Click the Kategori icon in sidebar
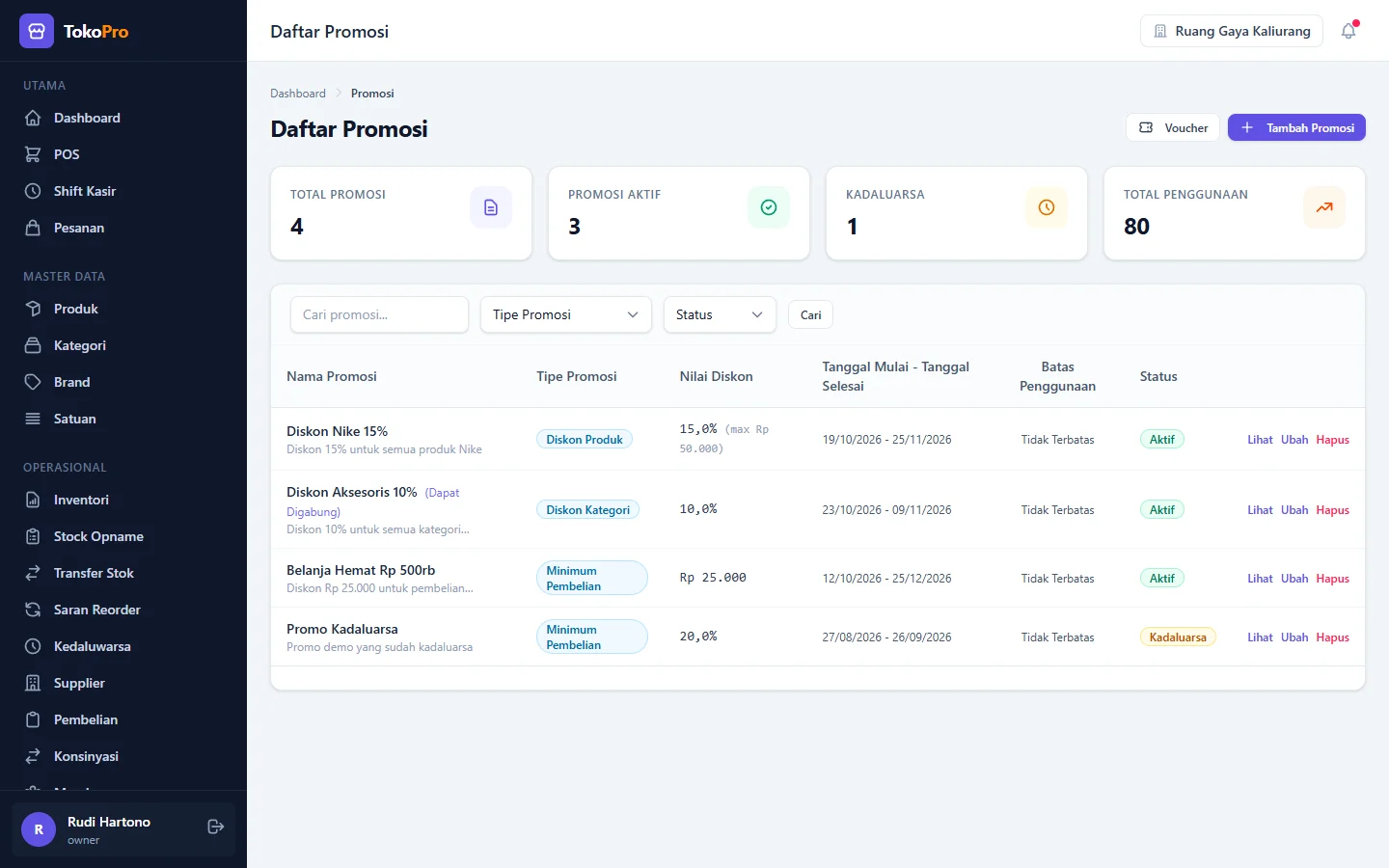The image size is (1389, 868). coord(33,345)
